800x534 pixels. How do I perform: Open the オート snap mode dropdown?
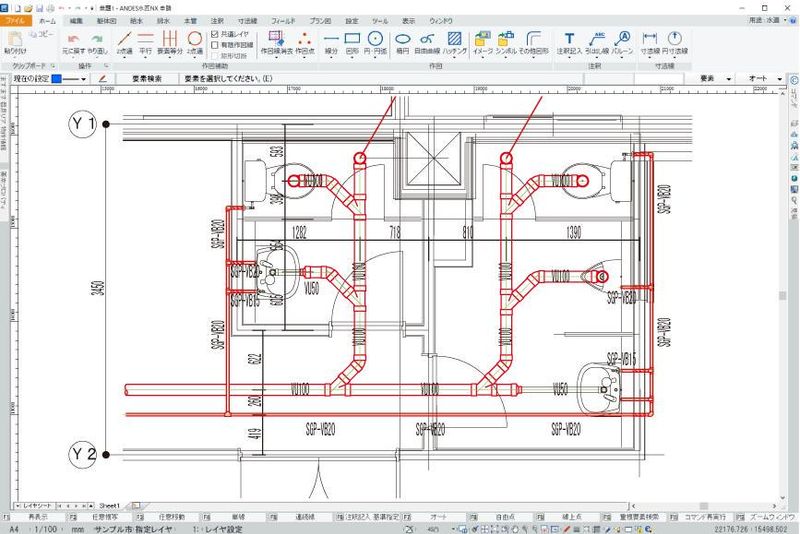coord(764,79)
